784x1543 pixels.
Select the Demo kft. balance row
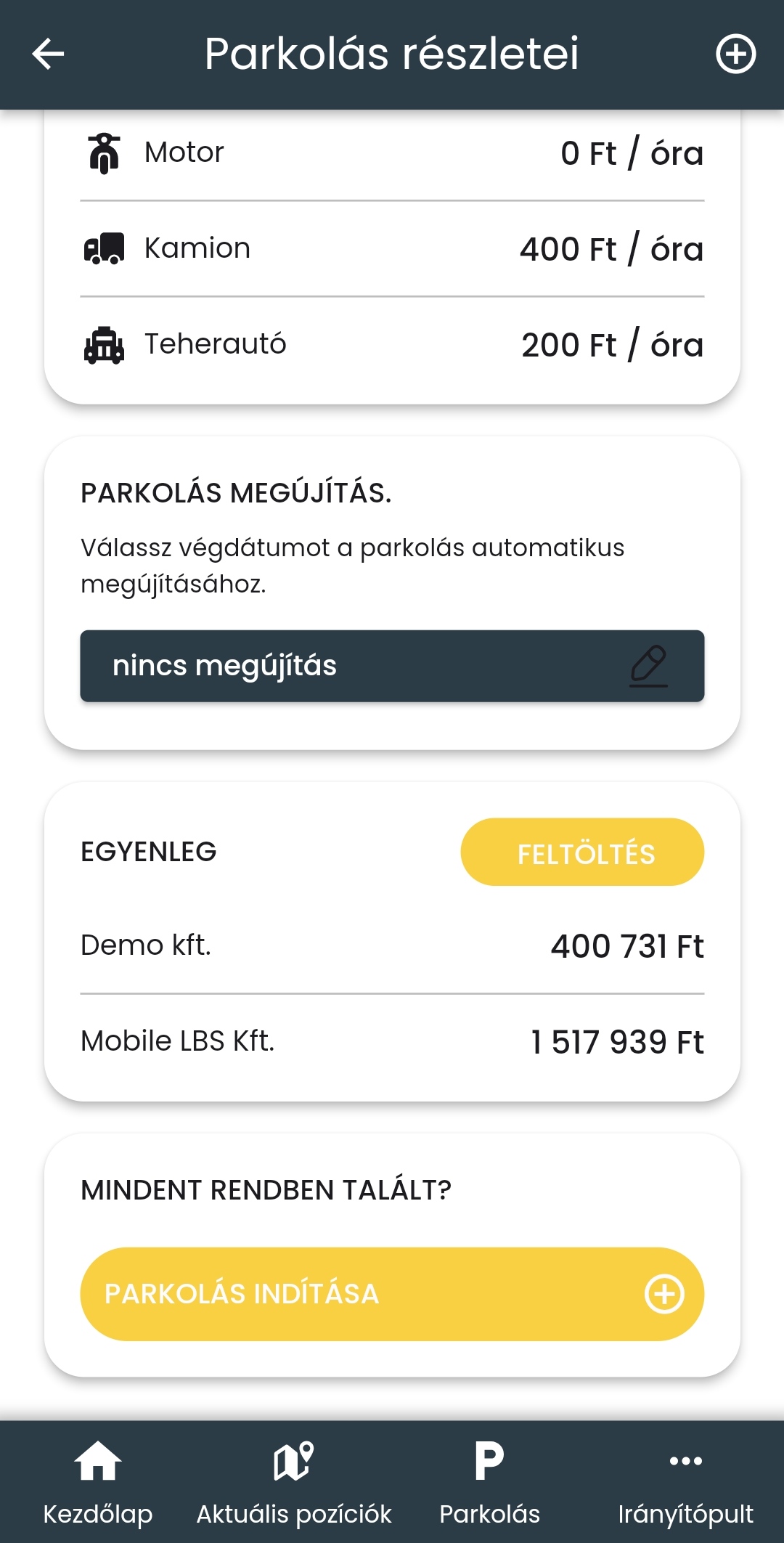point(392,946)
